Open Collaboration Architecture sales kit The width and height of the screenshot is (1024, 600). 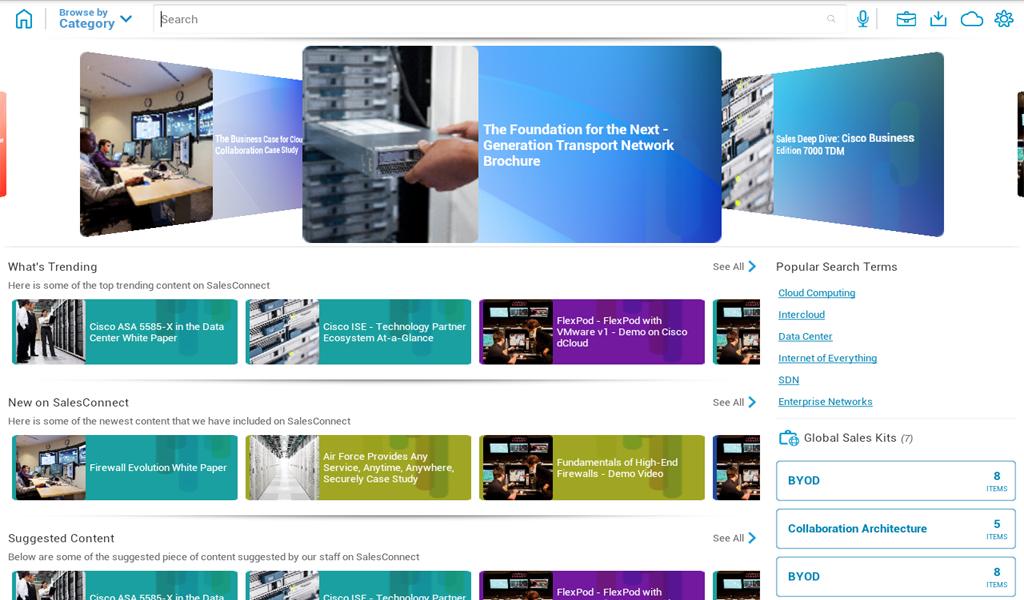[895, 529]
